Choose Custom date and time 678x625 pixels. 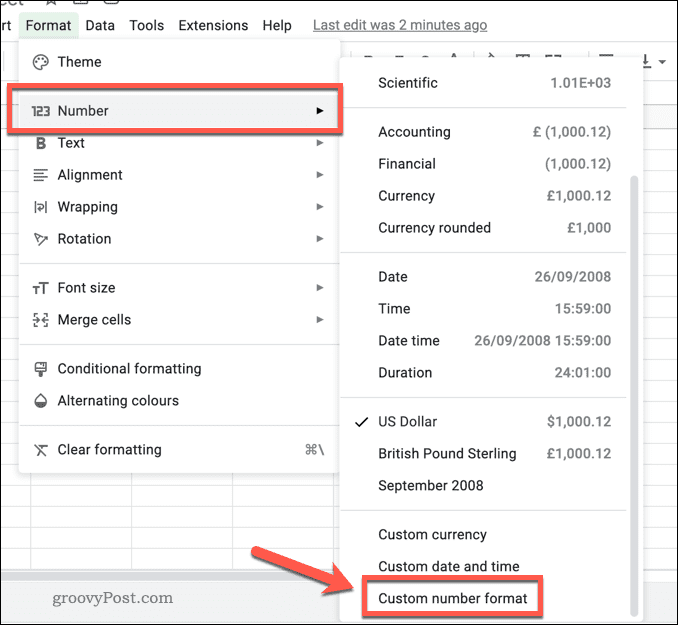point(448,567)
